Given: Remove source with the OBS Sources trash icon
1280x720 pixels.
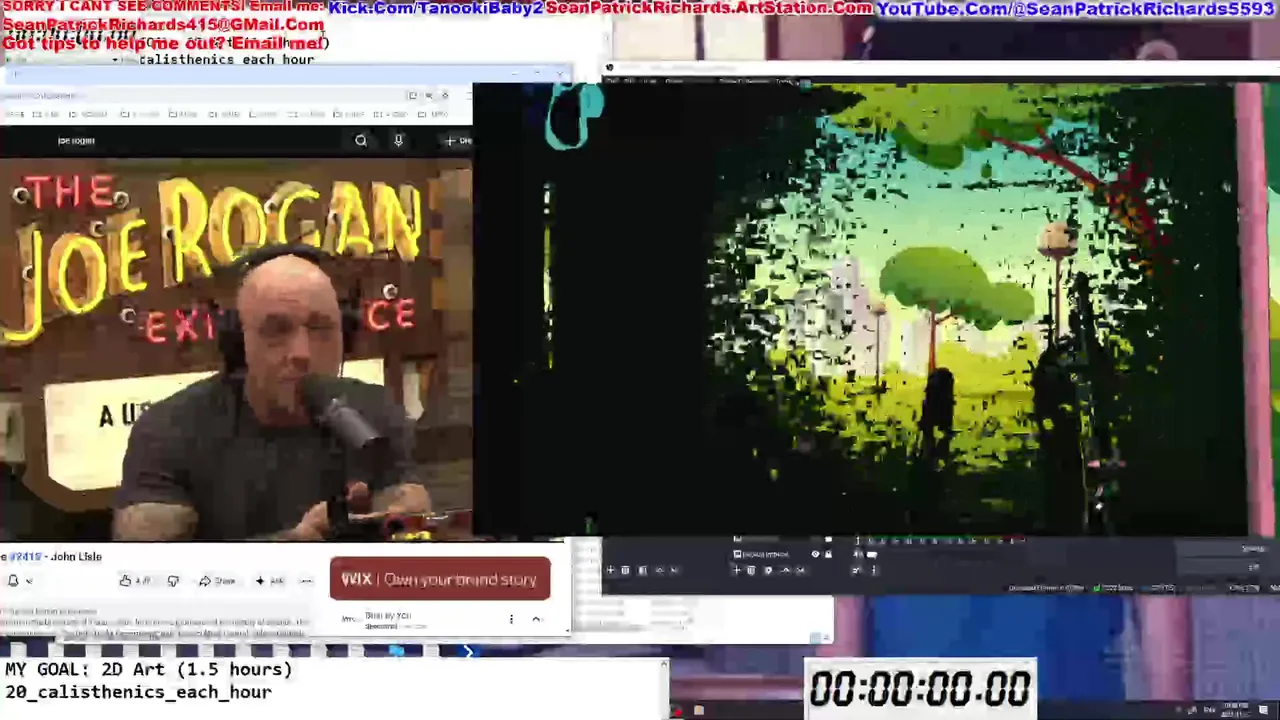Looking at the screenshot, I should coord(751,570).
